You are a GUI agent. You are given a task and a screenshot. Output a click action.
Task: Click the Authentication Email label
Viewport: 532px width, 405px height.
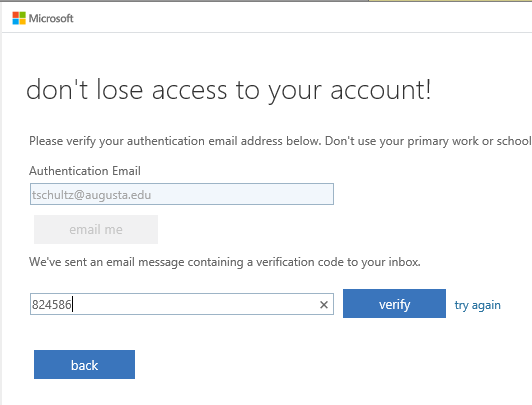pos(85,171)
